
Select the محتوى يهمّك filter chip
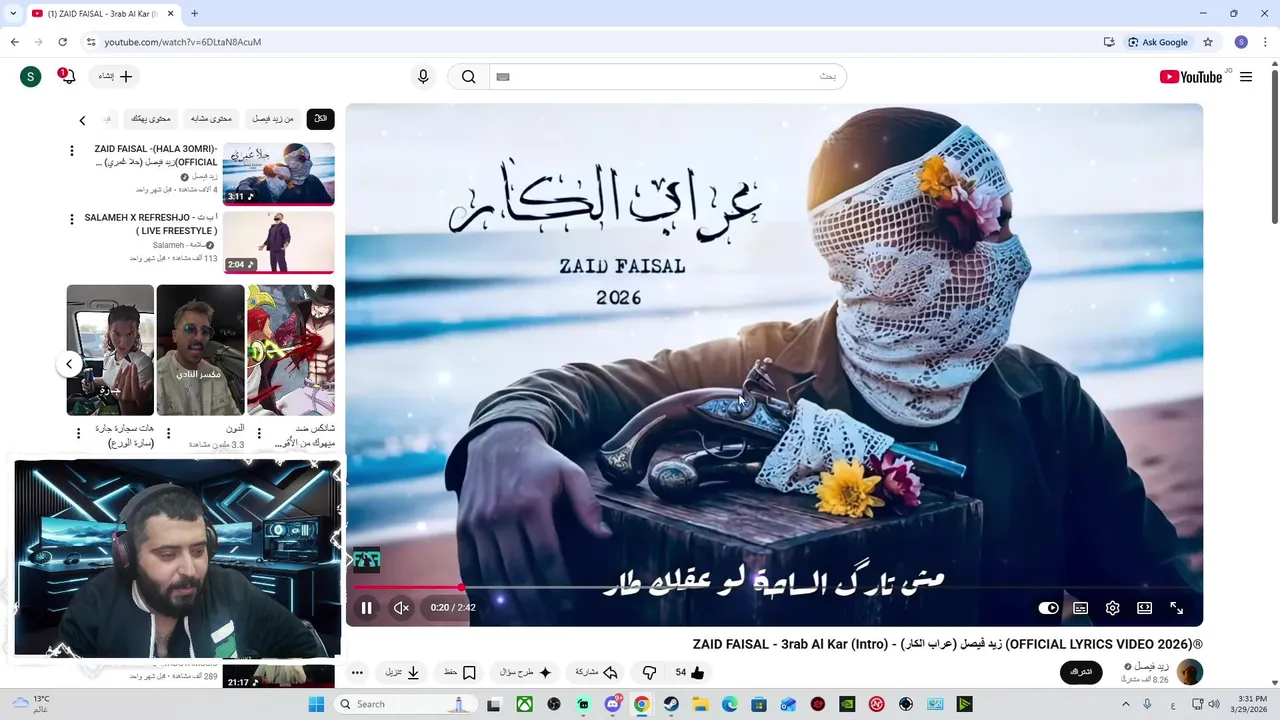tap(151, 119)
